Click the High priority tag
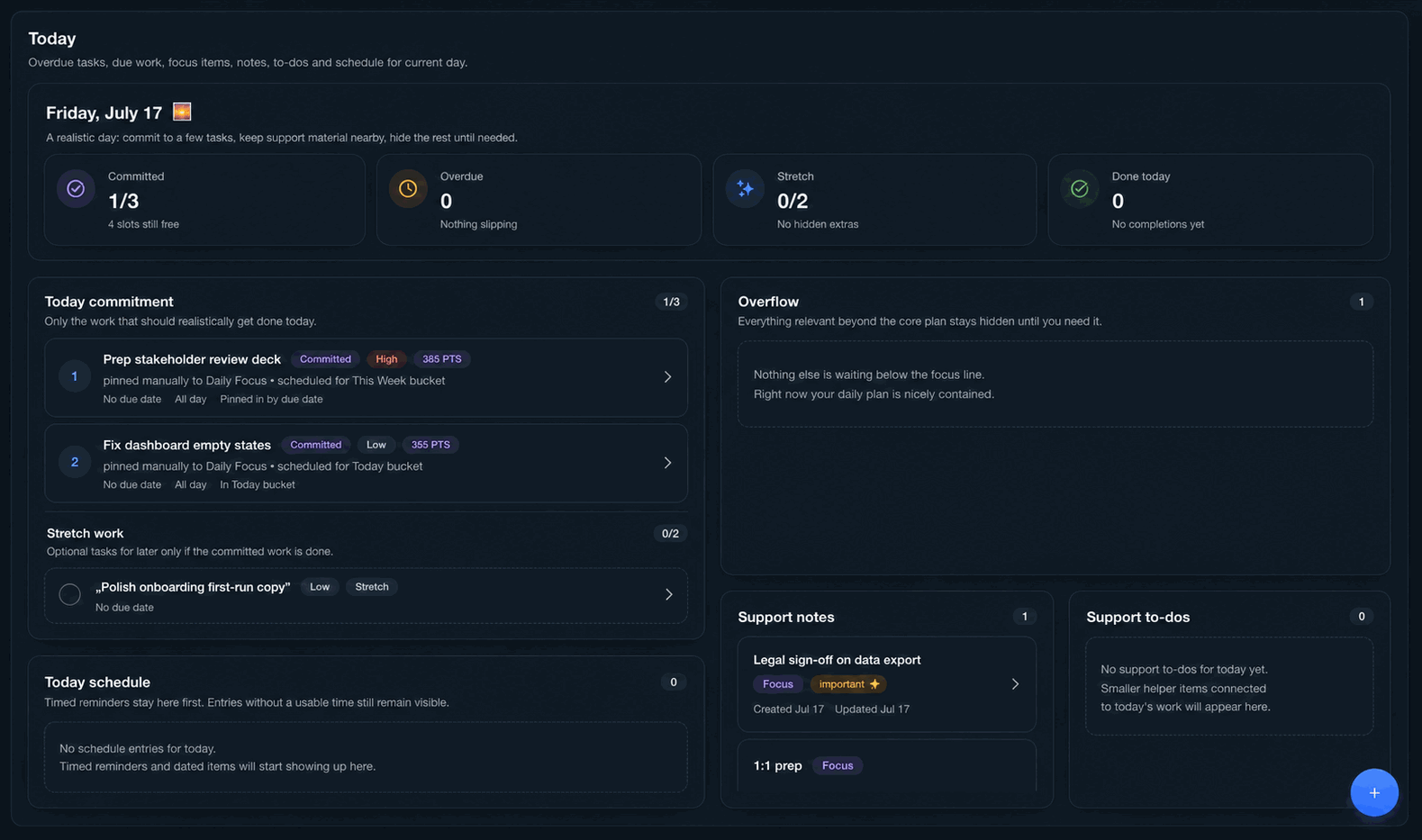This screenshot has width=1422, height=840. [386, 359]
